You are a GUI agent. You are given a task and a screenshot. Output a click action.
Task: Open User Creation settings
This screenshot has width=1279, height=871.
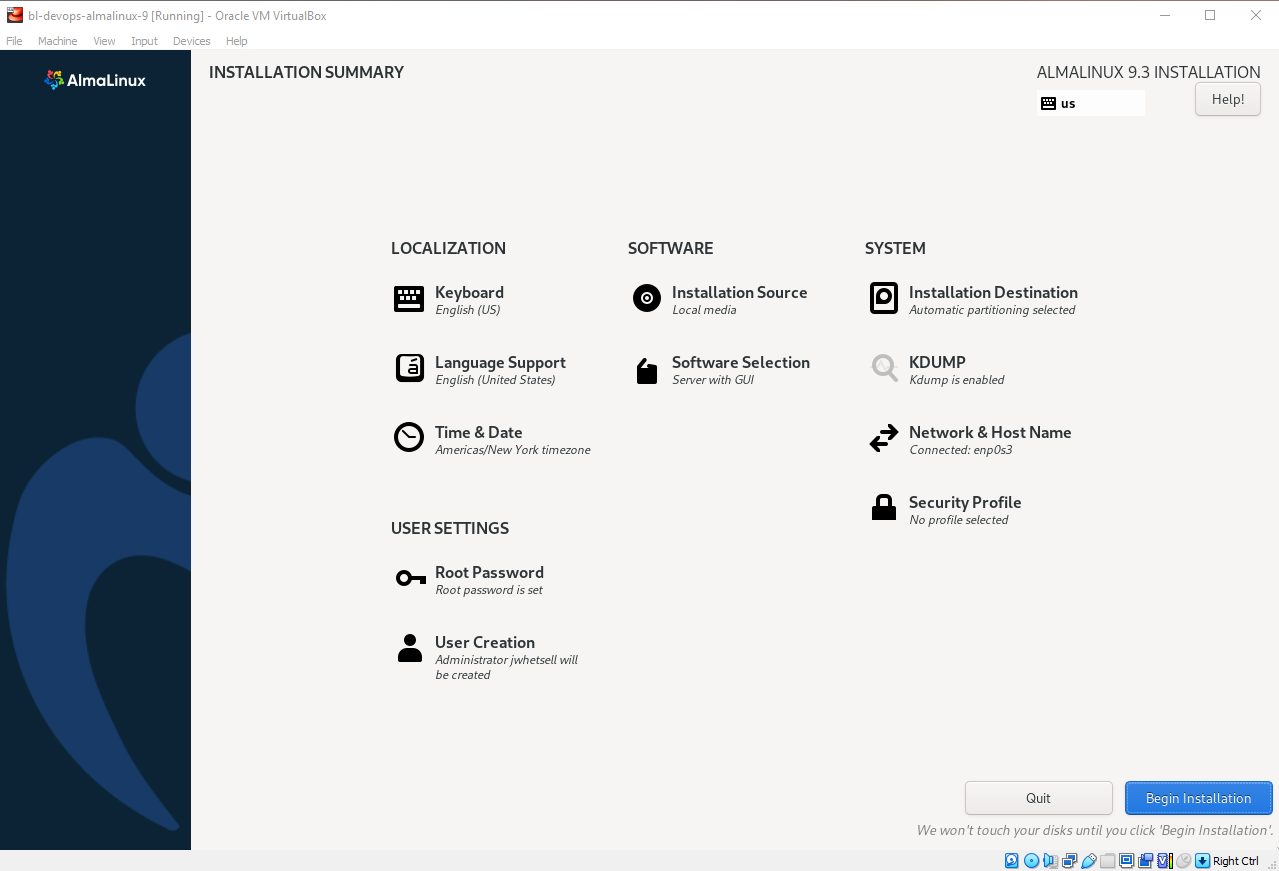tap(485, 642)
